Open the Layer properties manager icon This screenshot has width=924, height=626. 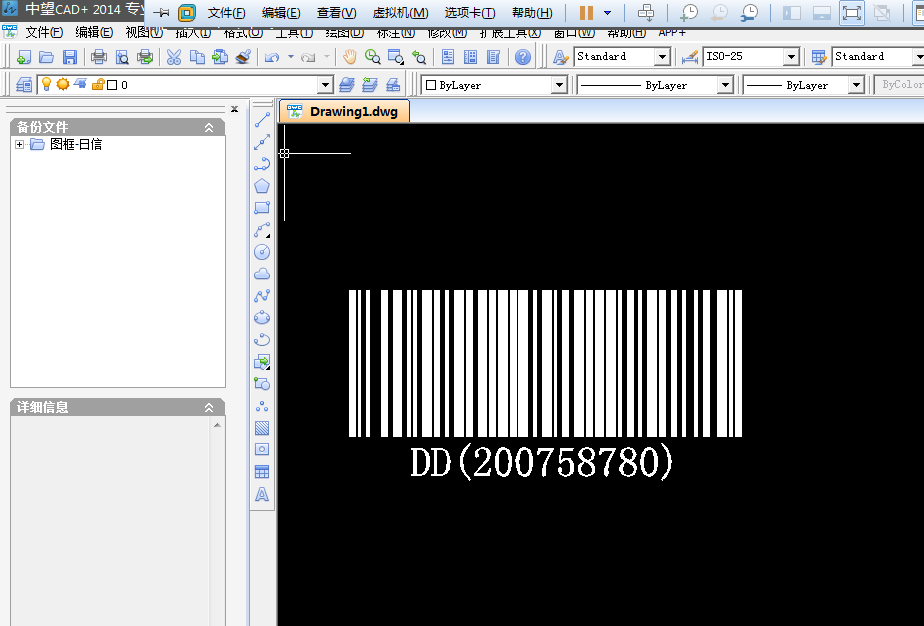(x=24, y=85)
